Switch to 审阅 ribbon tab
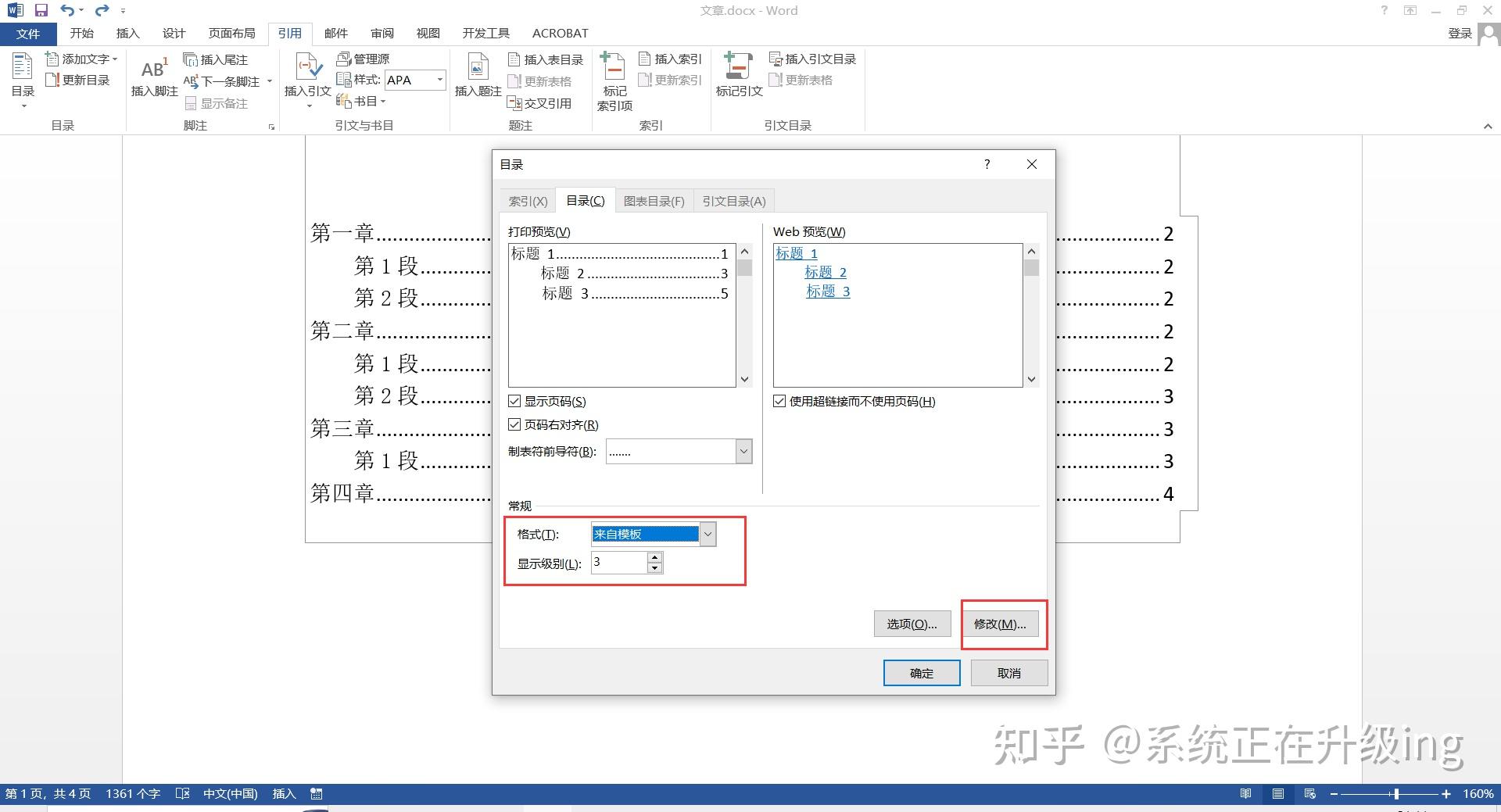Image resolution: width=1501 pixels, height=812 pixels. coord(382,34)
